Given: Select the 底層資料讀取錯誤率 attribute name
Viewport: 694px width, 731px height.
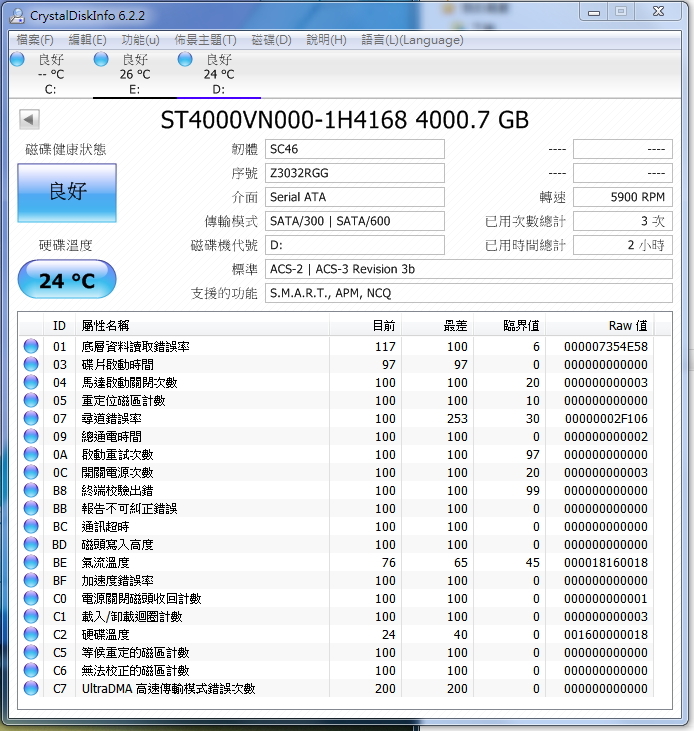Looking at the screenshot, I should click(x=136, y=346).
